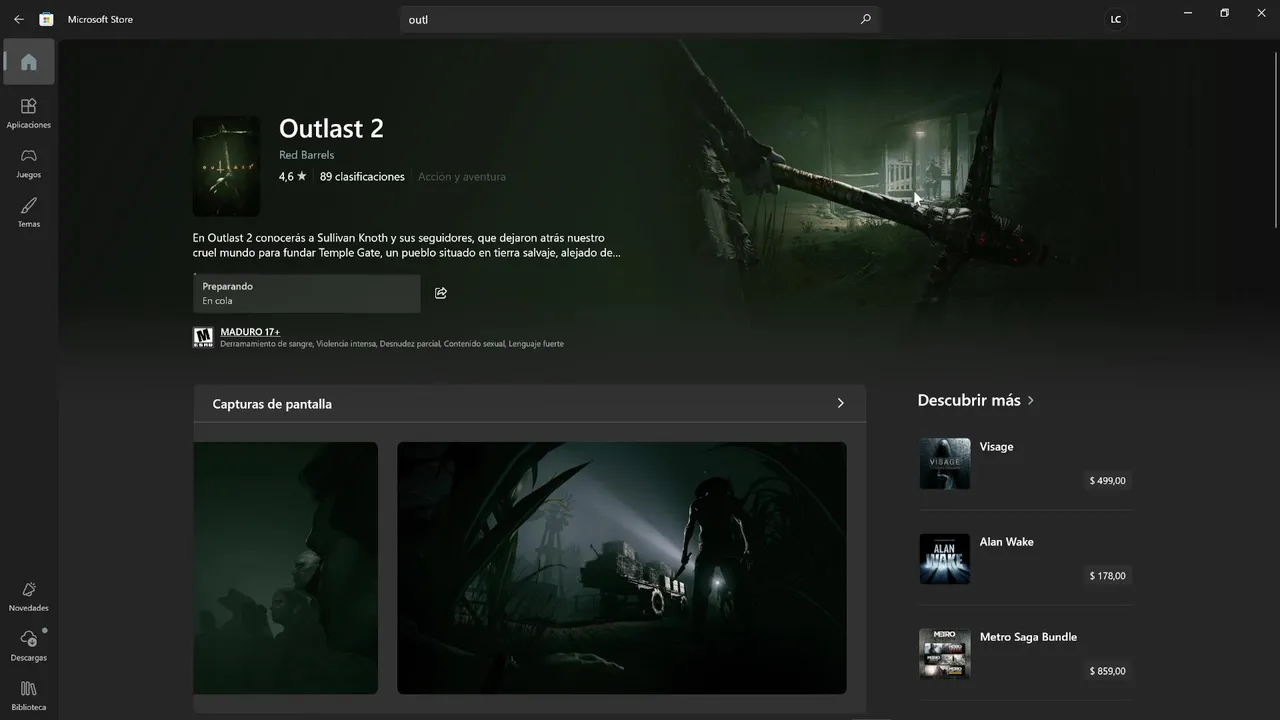
Task: Click the Outlast 2 cover art
Action: pos(226,166)
